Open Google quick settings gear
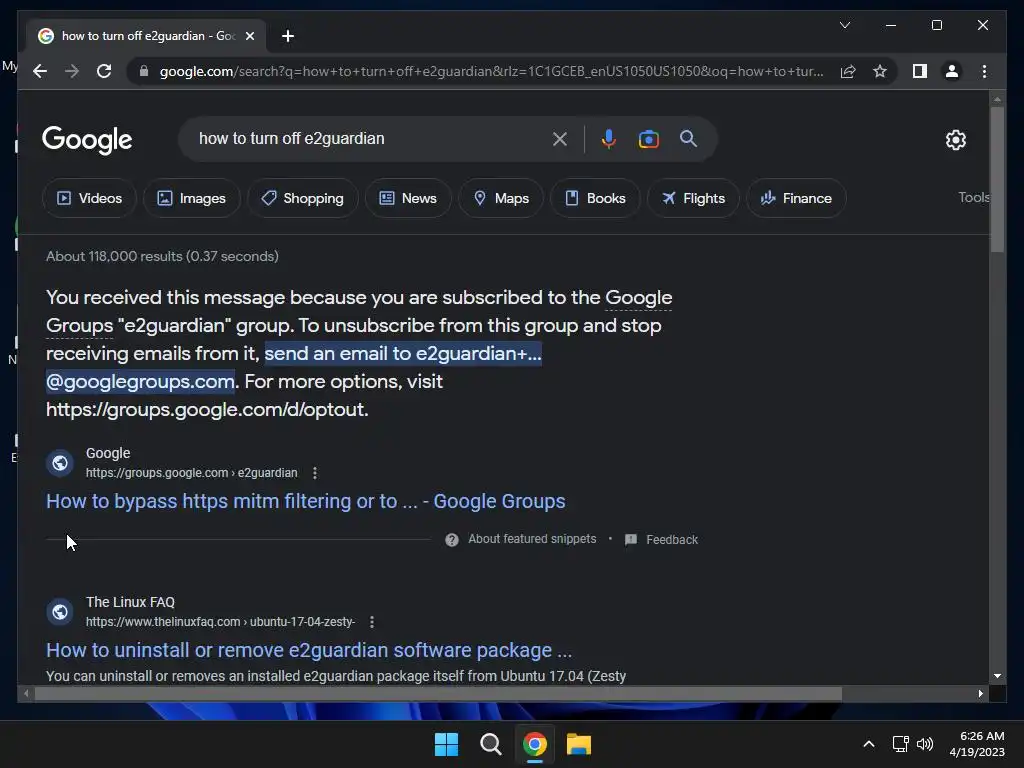Viewport: 1024px width, 768px height. point(955,140)
